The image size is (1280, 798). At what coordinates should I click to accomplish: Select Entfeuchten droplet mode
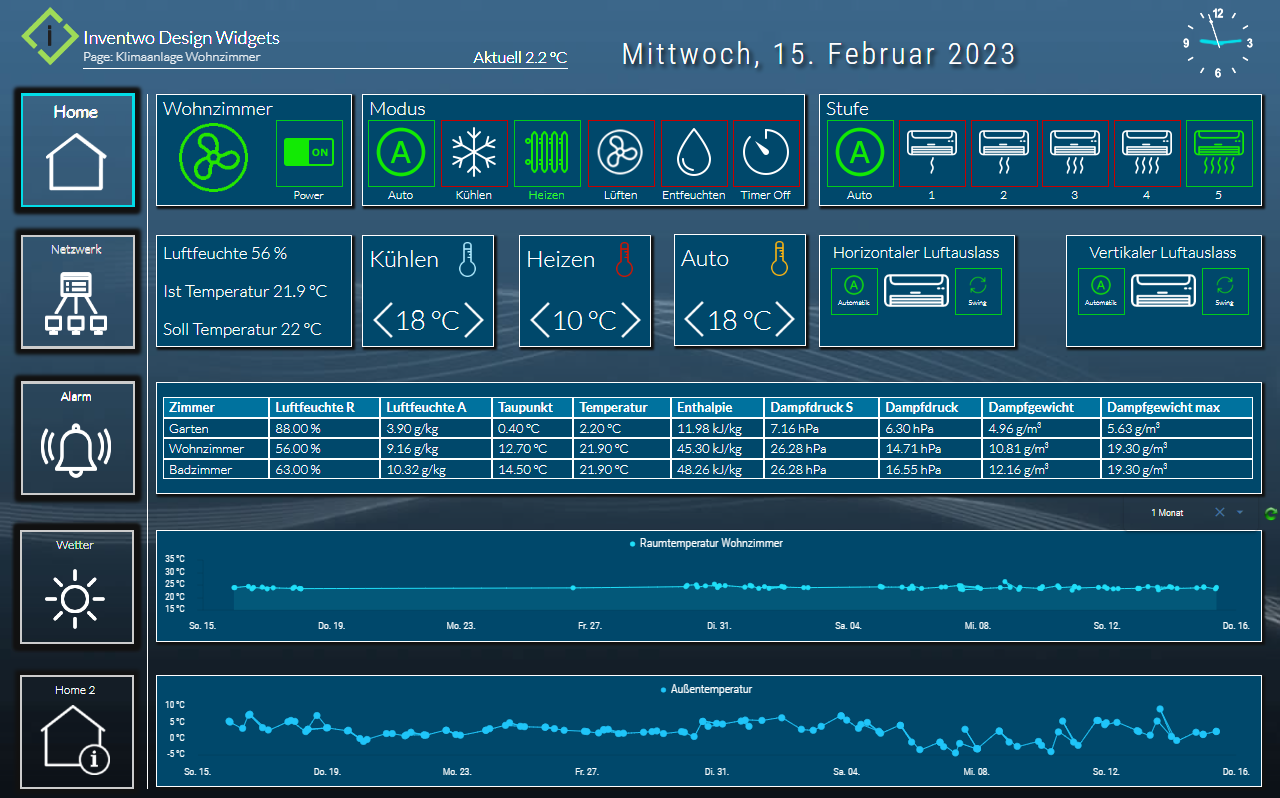(x=693, y=153)
